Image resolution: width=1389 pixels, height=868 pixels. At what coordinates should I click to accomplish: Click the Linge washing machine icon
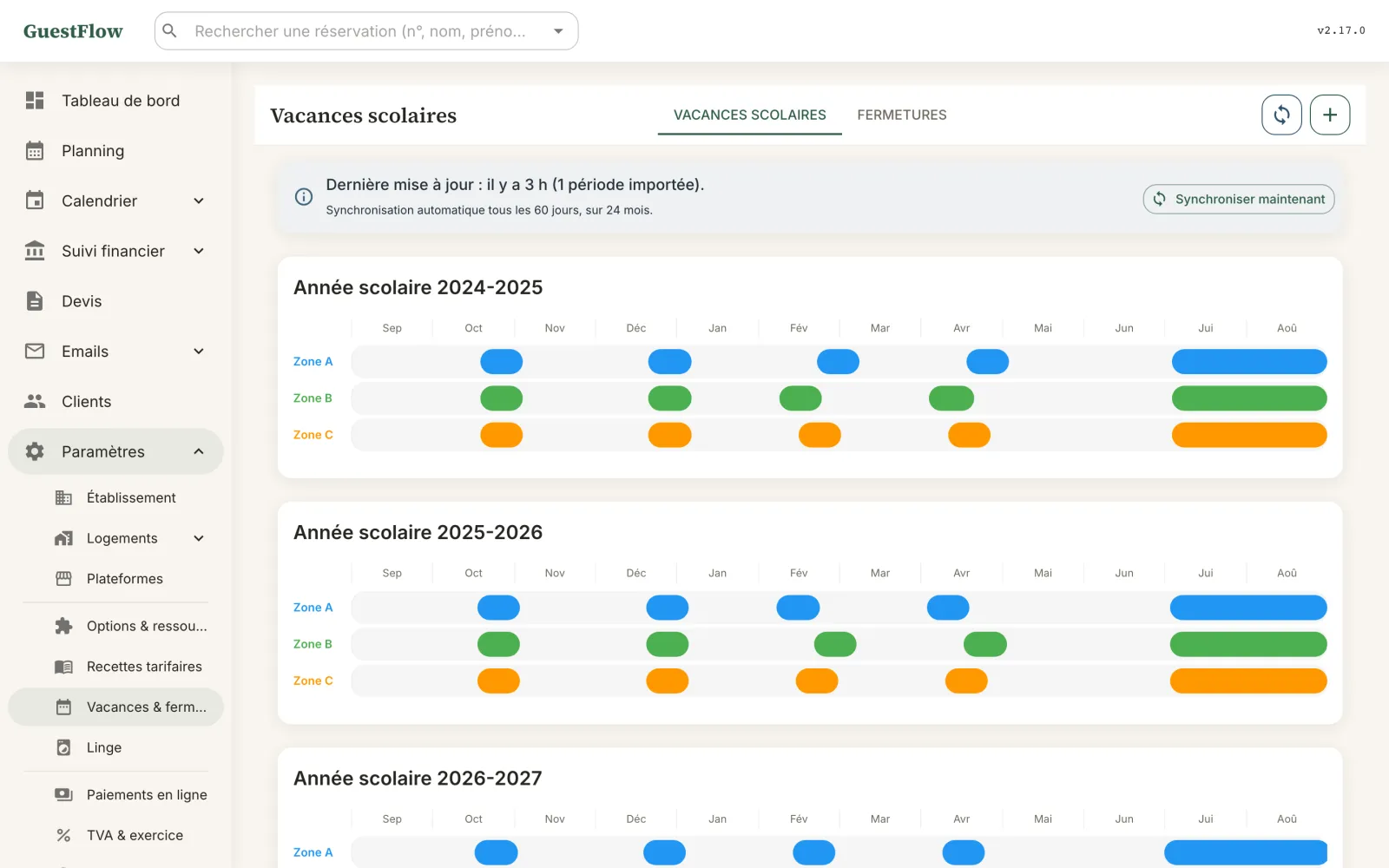pyautogui.click(x=63, y=747)
